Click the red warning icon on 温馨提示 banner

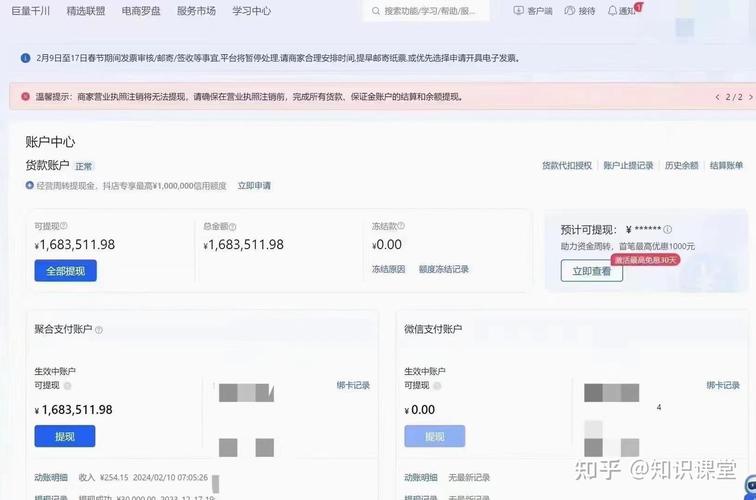click(26, 96)
